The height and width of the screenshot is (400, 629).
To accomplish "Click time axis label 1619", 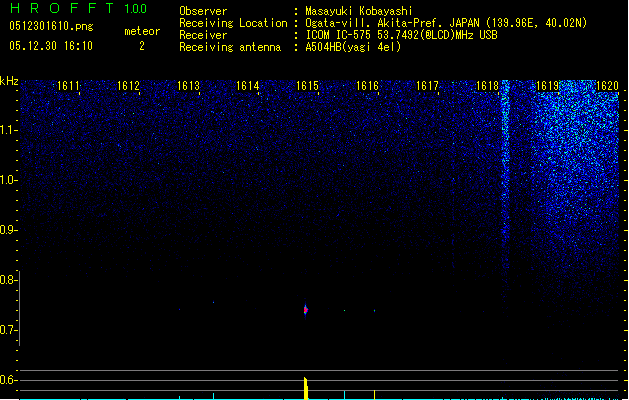I will point(548,86).
